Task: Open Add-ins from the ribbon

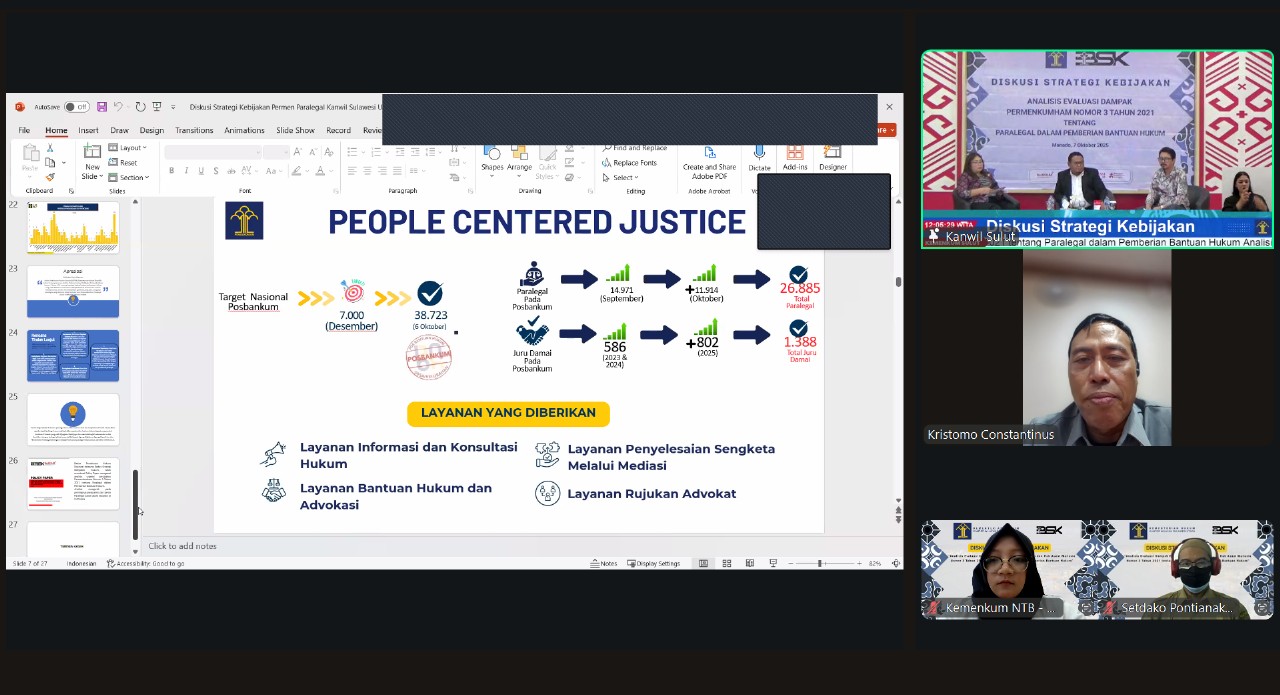Action: 795,157
